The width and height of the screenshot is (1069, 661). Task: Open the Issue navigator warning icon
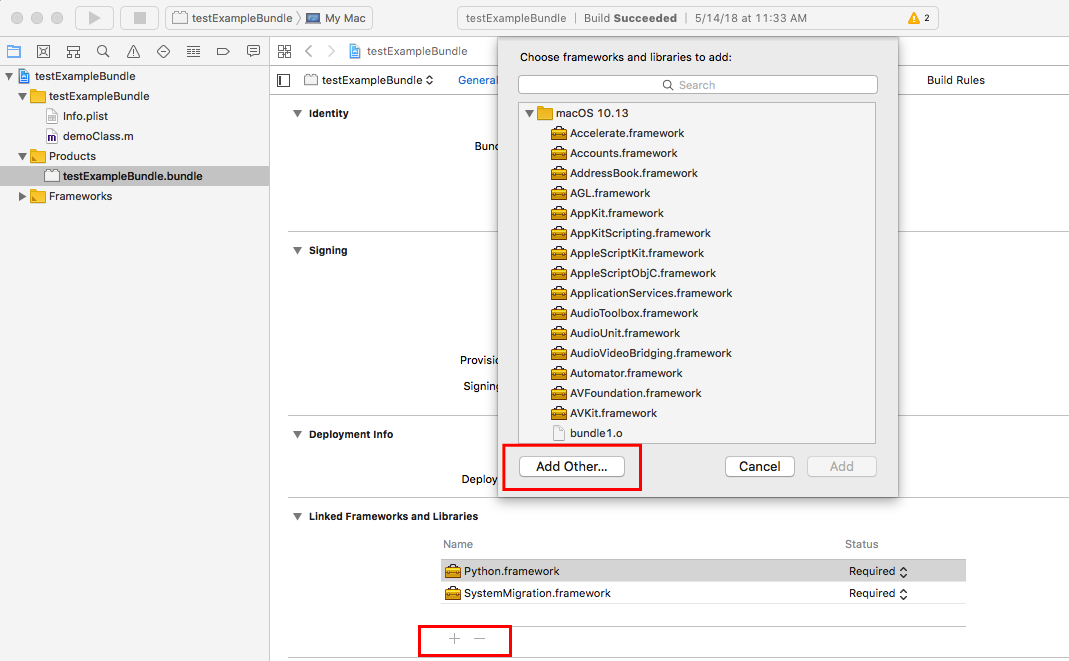coord(133,51)
